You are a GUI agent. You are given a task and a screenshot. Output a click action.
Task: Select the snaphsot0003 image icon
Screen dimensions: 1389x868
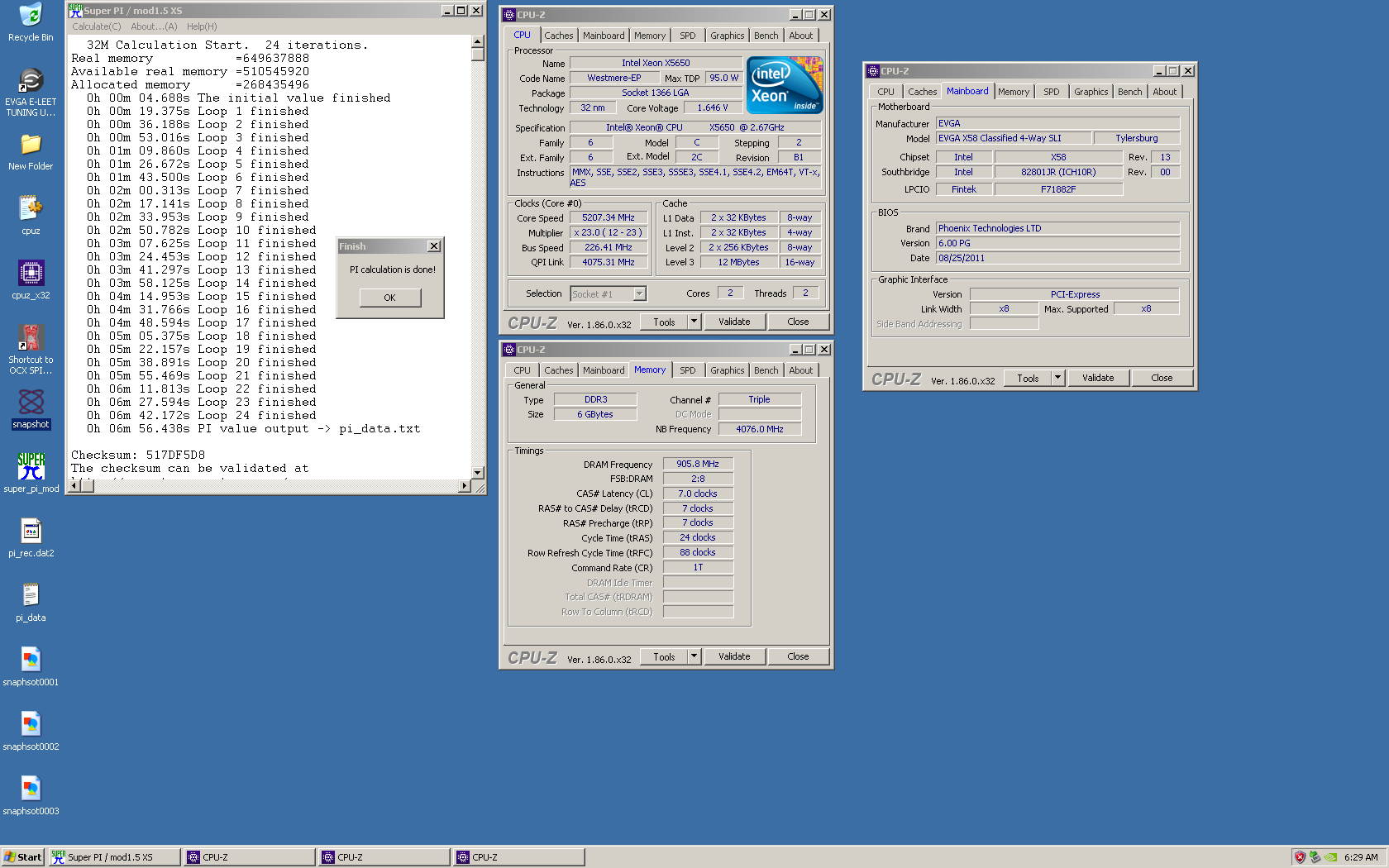pos(31,796)
